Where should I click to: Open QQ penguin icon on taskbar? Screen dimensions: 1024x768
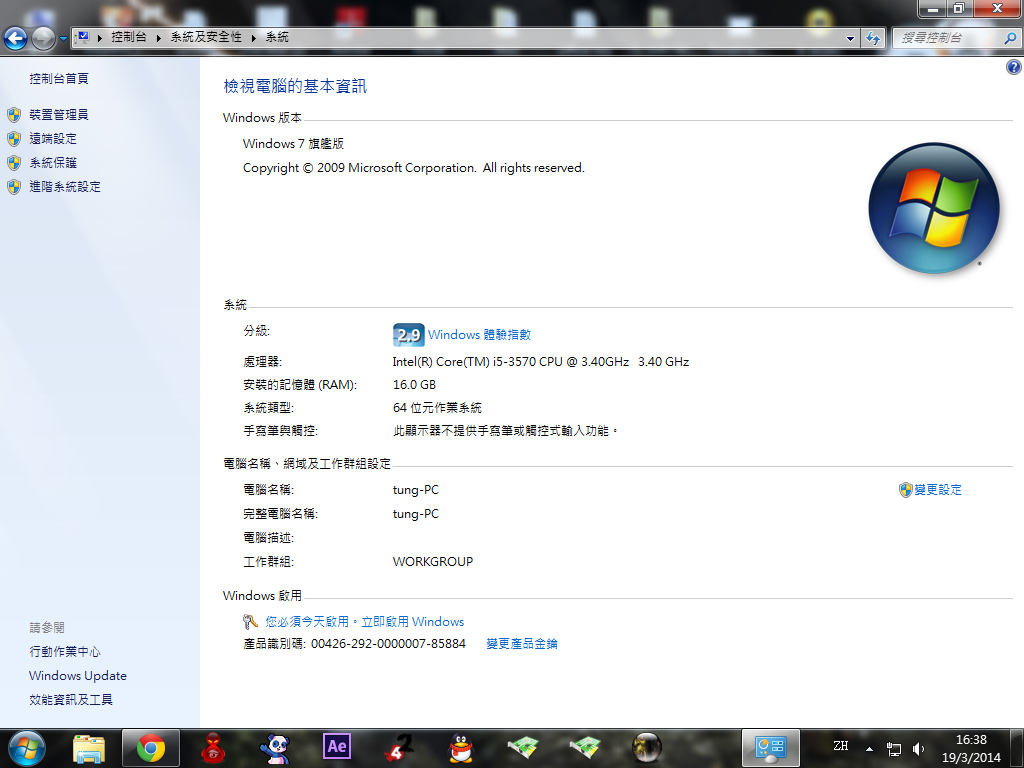tap(461, 748)
